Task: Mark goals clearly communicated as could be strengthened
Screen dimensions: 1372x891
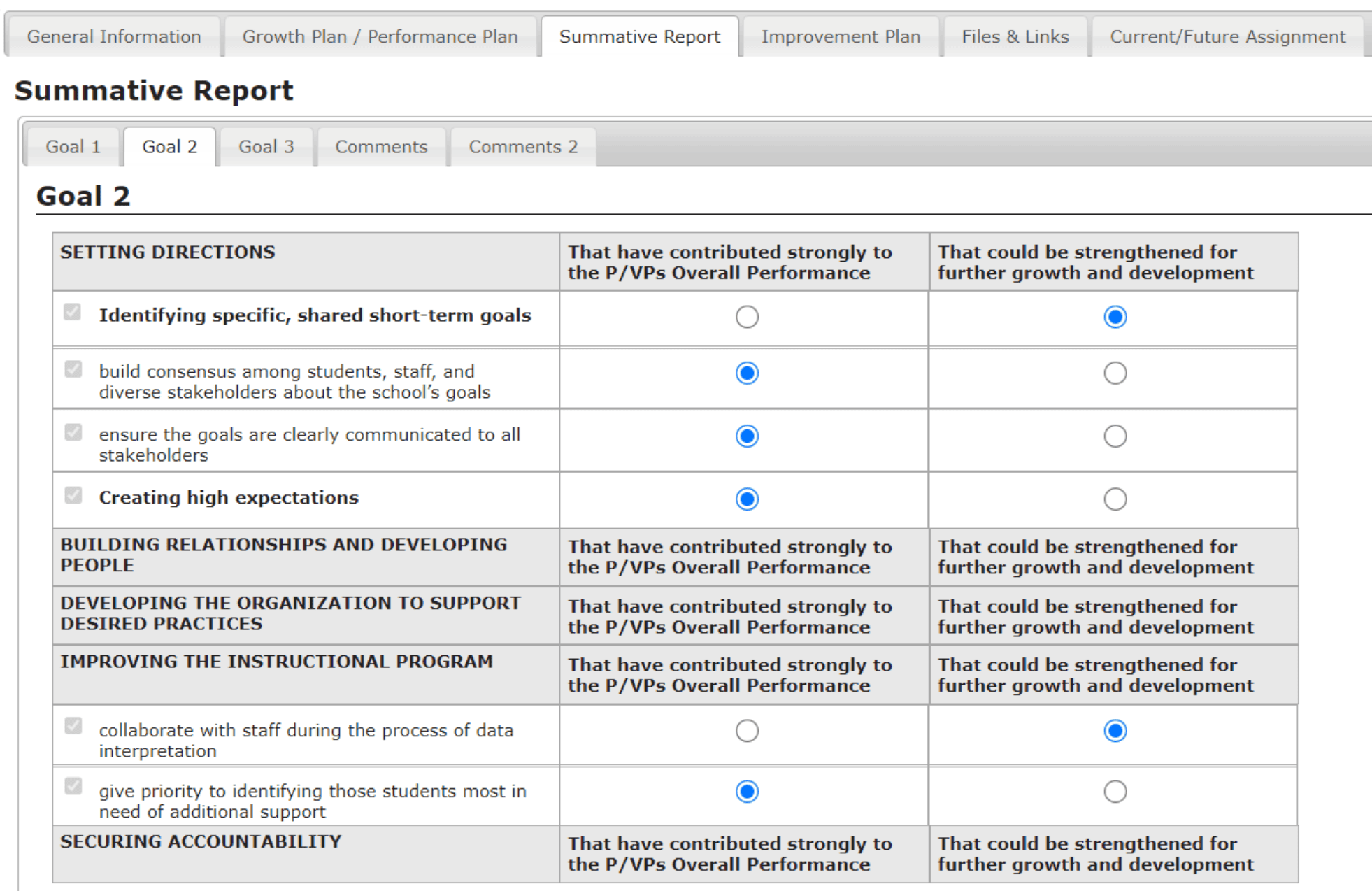Action: (x=1115, y=436)
